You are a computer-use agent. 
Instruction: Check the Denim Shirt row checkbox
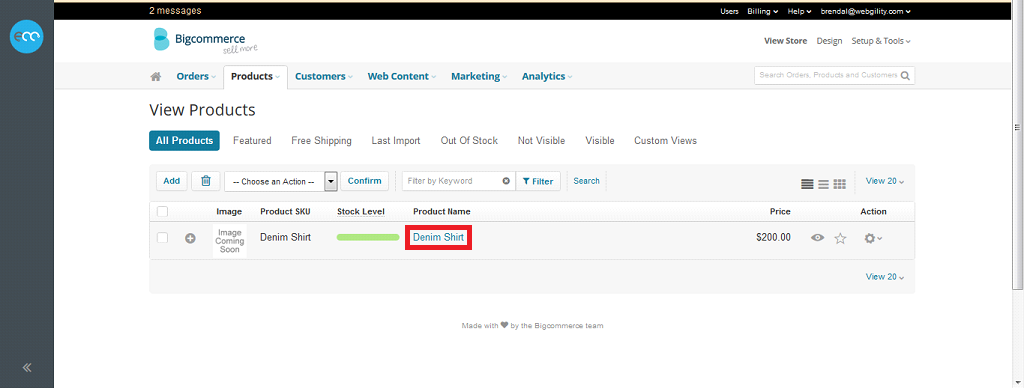(163, 238)
